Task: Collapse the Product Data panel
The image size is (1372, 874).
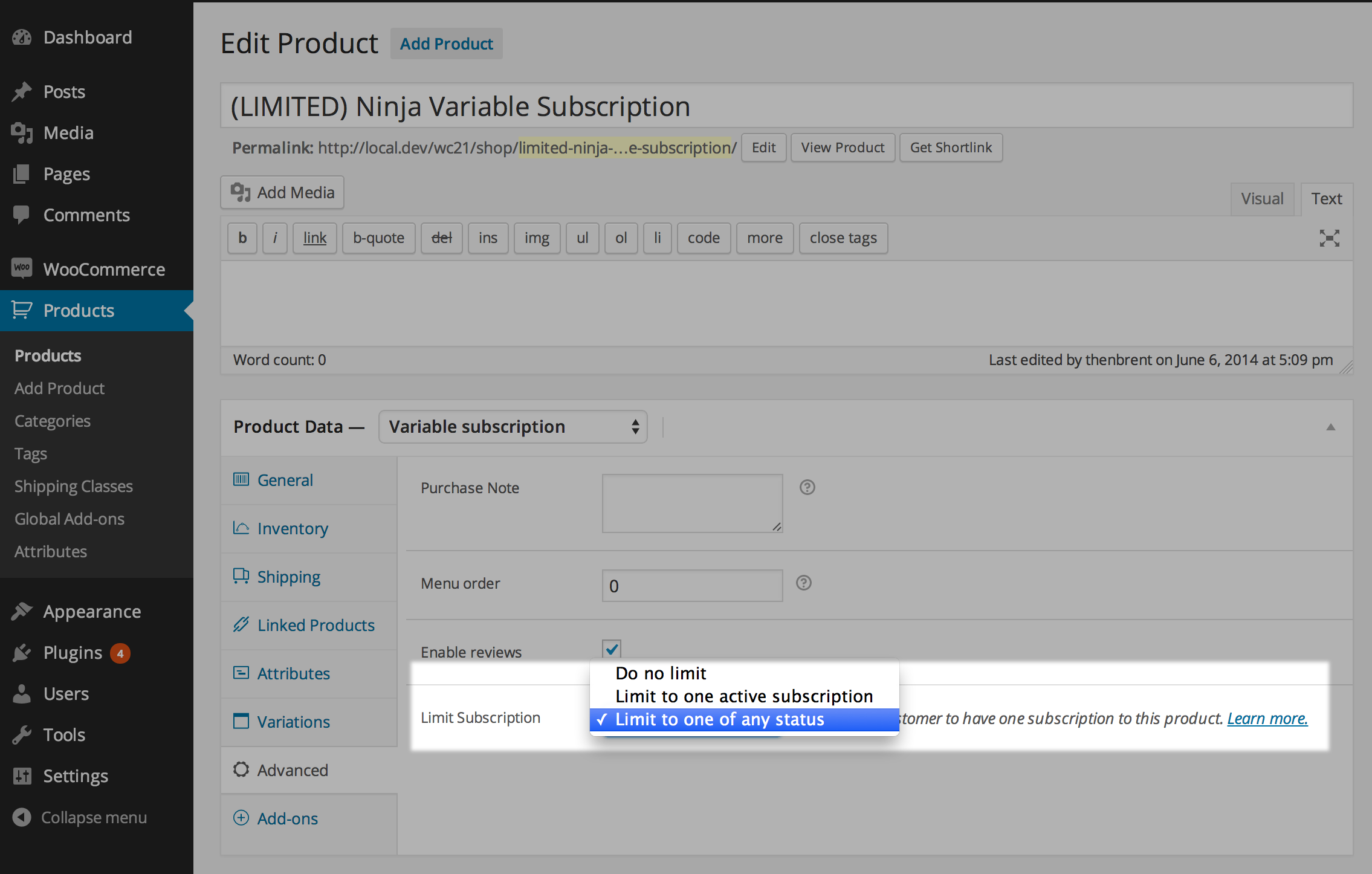Action: [x=1330, y=427]
